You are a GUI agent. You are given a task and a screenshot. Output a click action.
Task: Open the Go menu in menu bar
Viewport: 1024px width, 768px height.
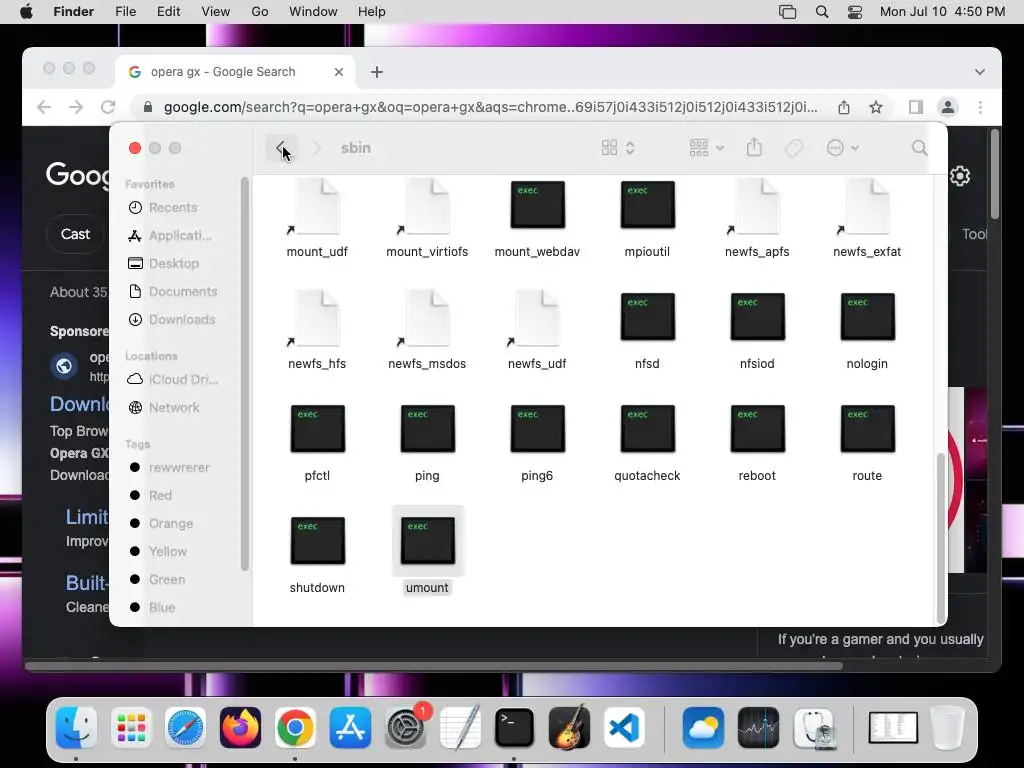pyautogui.click(x=260, y=12)
